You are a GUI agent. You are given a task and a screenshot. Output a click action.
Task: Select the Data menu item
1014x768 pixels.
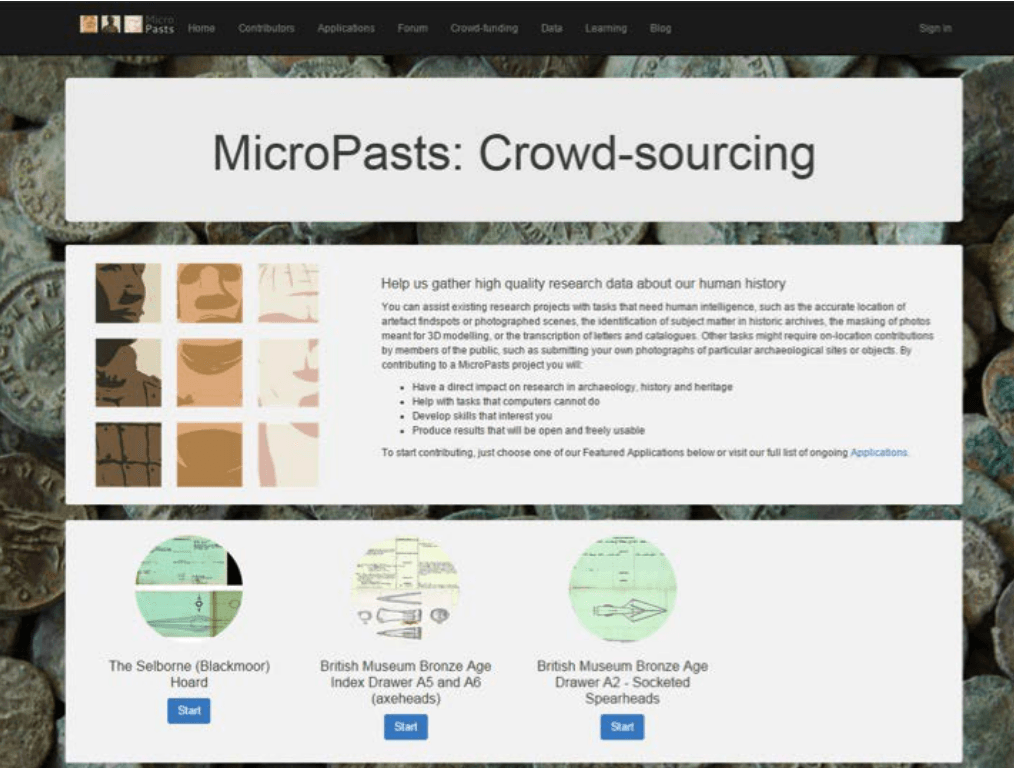552,28
